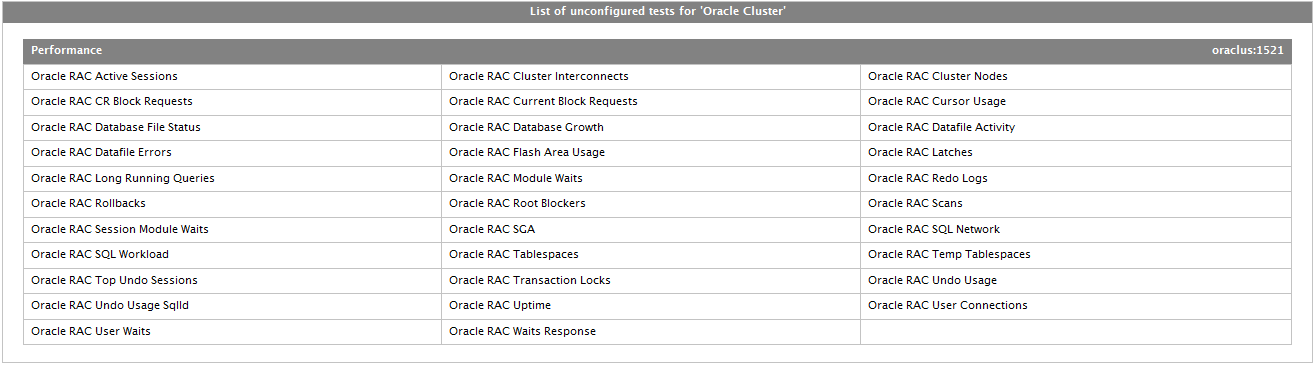Open Oracle RAC CR Block Requests

pos(112,101)
